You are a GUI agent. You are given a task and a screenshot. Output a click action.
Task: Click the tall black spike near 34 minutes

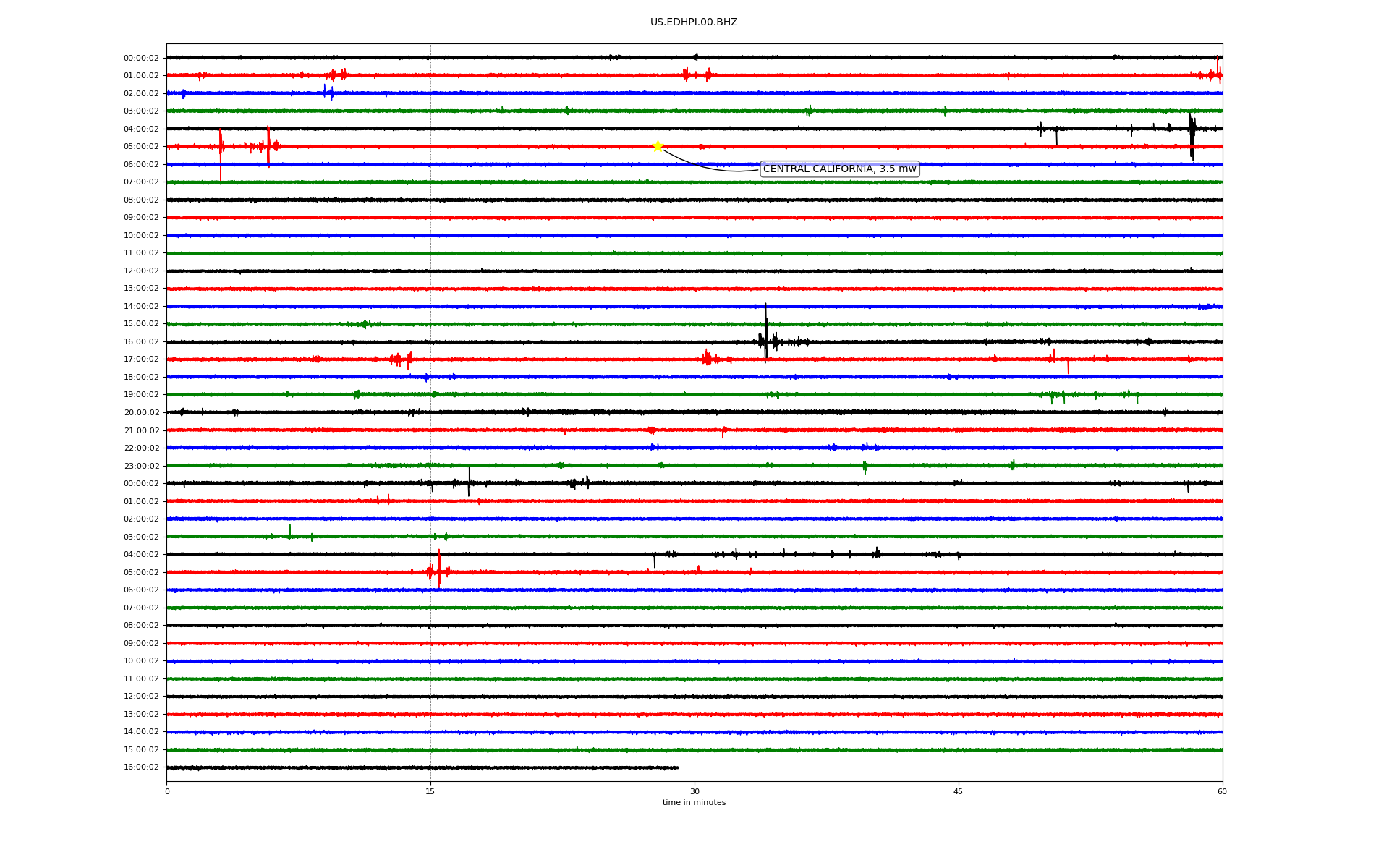[x=765, y=333]
